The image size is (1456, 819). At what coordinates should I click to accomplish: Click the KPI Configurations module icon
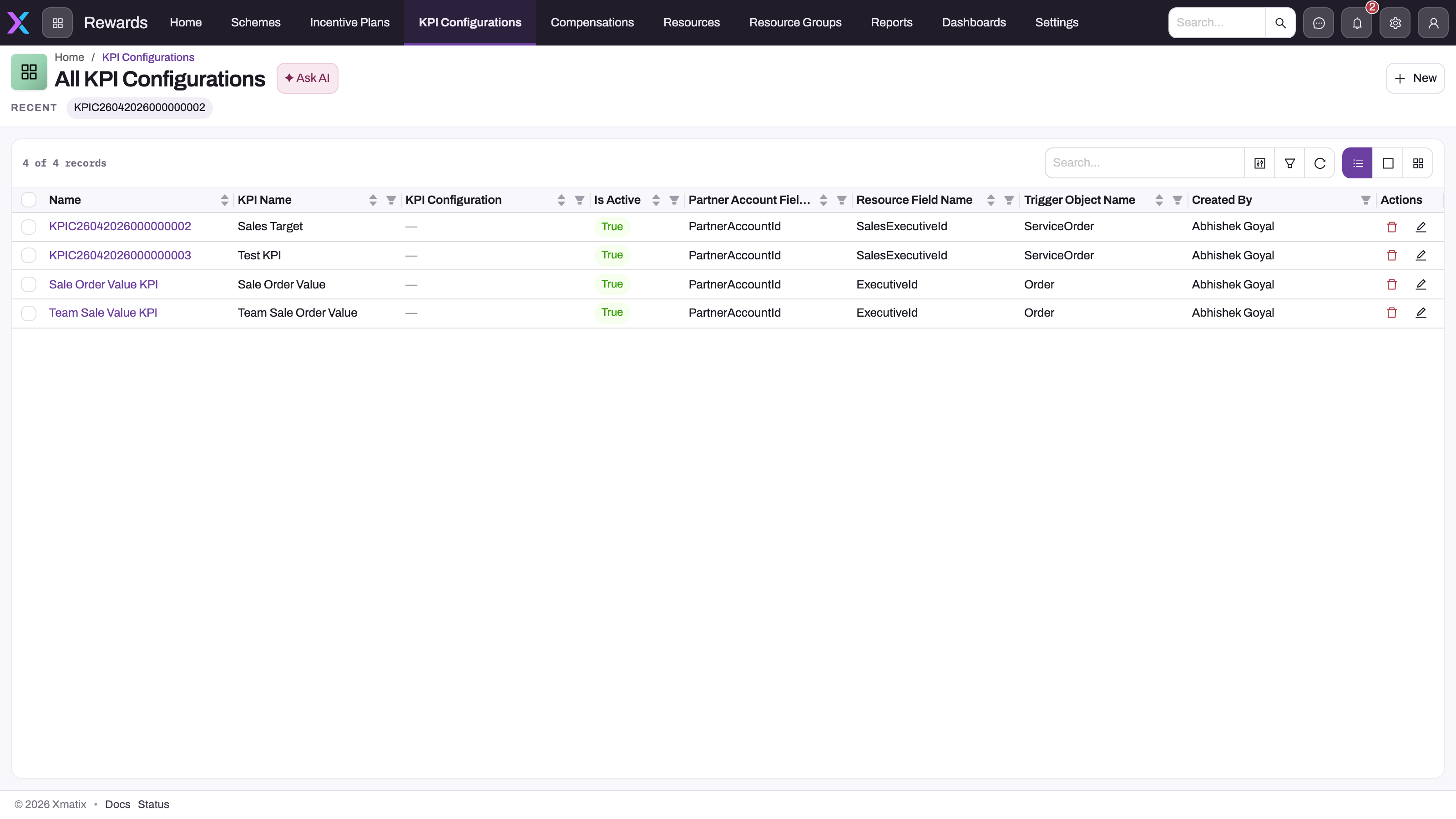pyautogui.click(x=29, y=72)
